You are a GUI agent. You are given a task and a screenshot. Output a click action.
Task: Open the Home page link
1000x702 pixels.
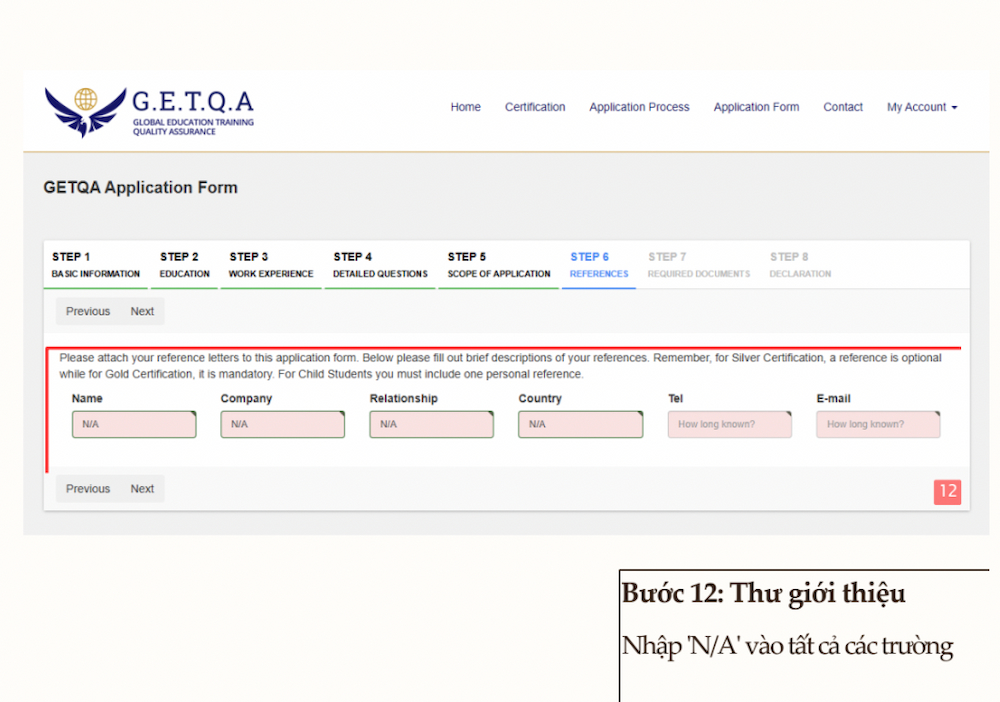pos(465,107)
